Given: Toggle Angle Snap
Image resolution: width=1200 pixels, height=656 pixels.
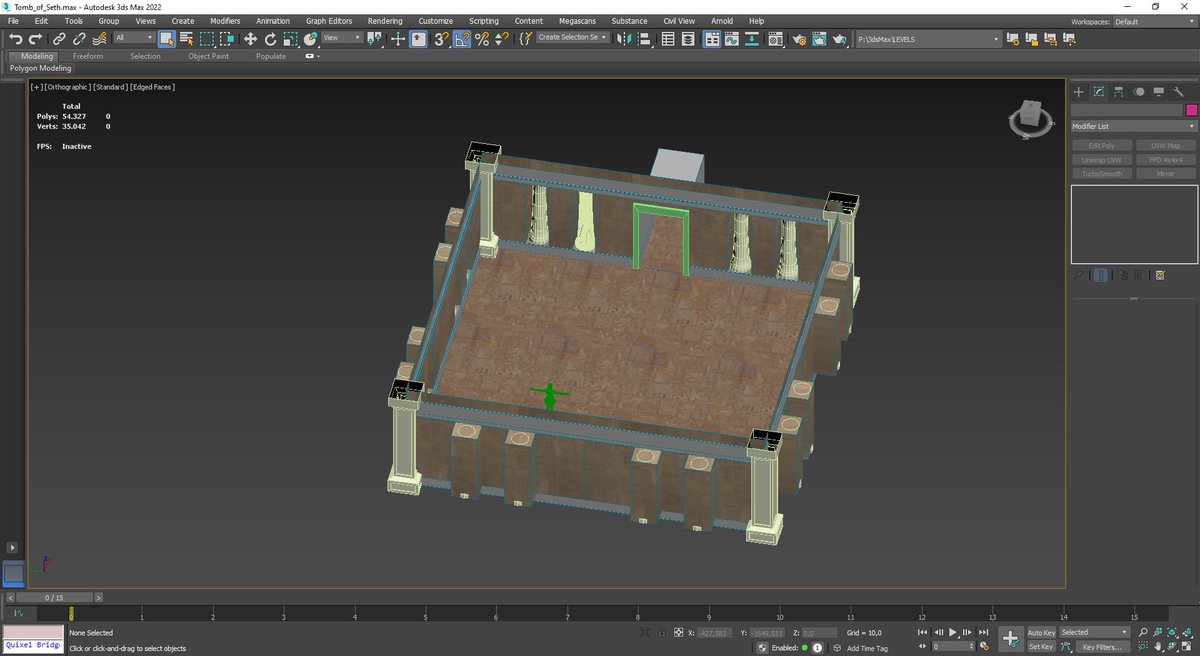Looking at the screenshot, I should (462, 38).
